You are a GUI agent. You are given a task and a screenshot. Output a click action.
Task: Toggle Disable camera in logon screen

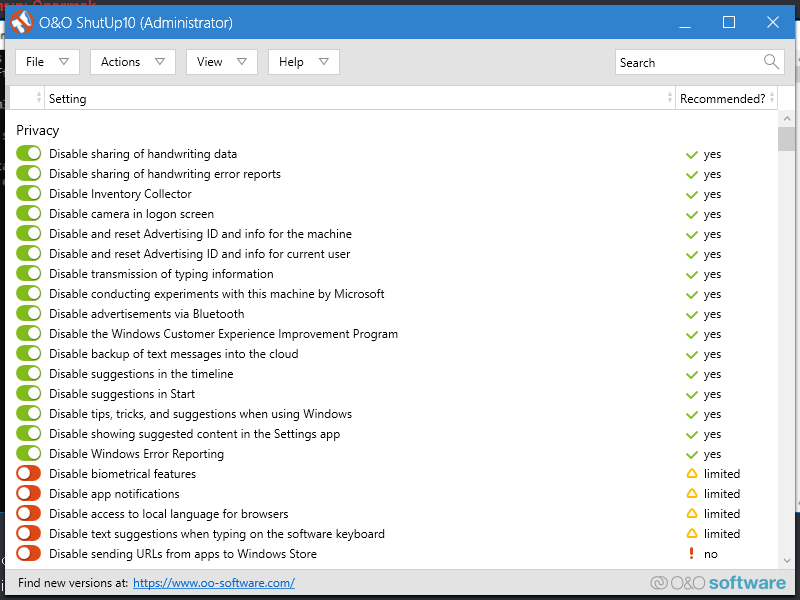(x=29, y=213)
